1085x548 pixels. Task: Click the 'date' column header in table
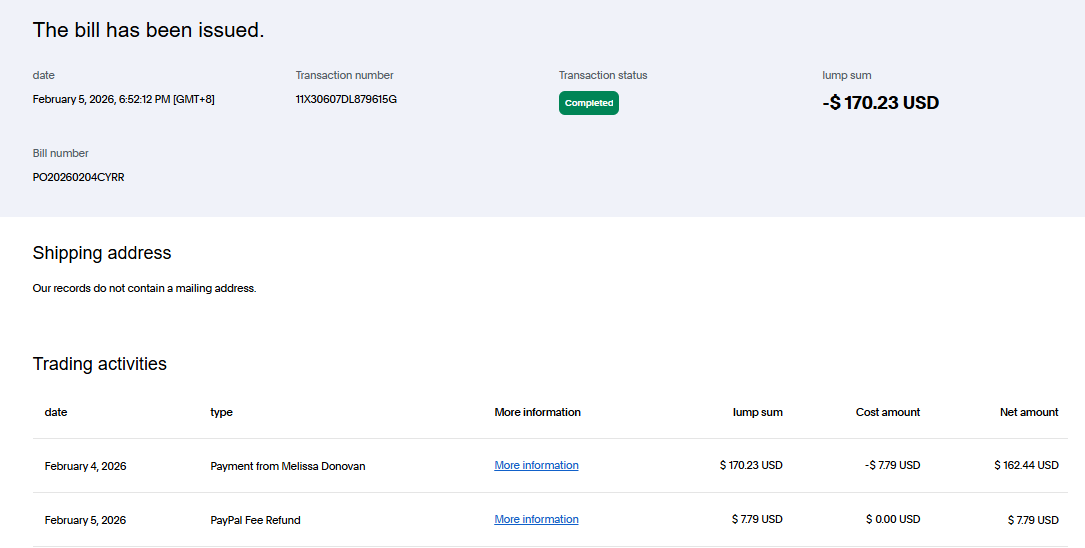tap(56, 412)
